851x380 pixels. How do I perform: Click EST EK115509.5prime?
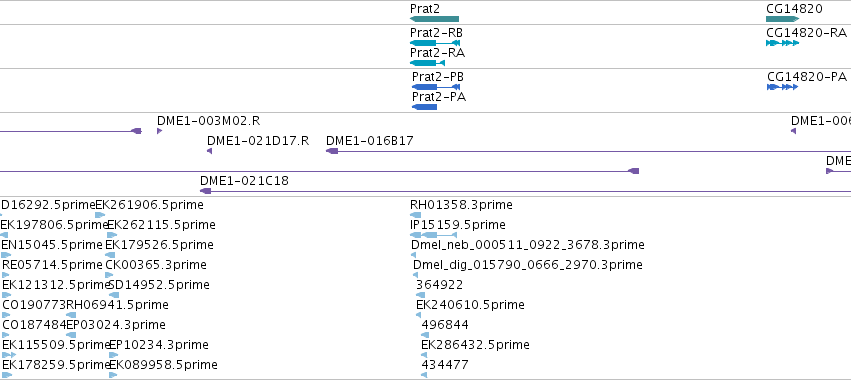coord(9,355)
